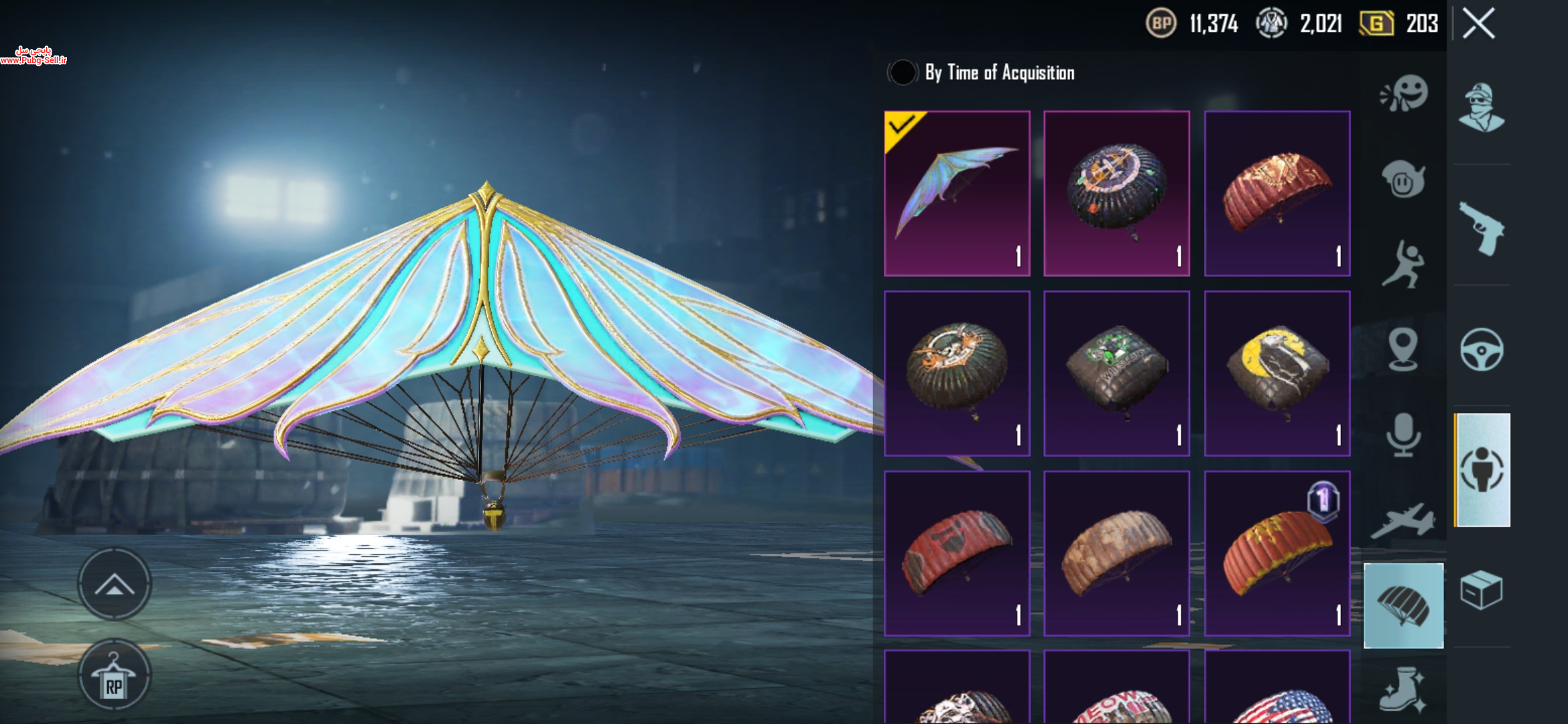
Task: Switch to the character outfit tab
Action: coord(1482,470)
